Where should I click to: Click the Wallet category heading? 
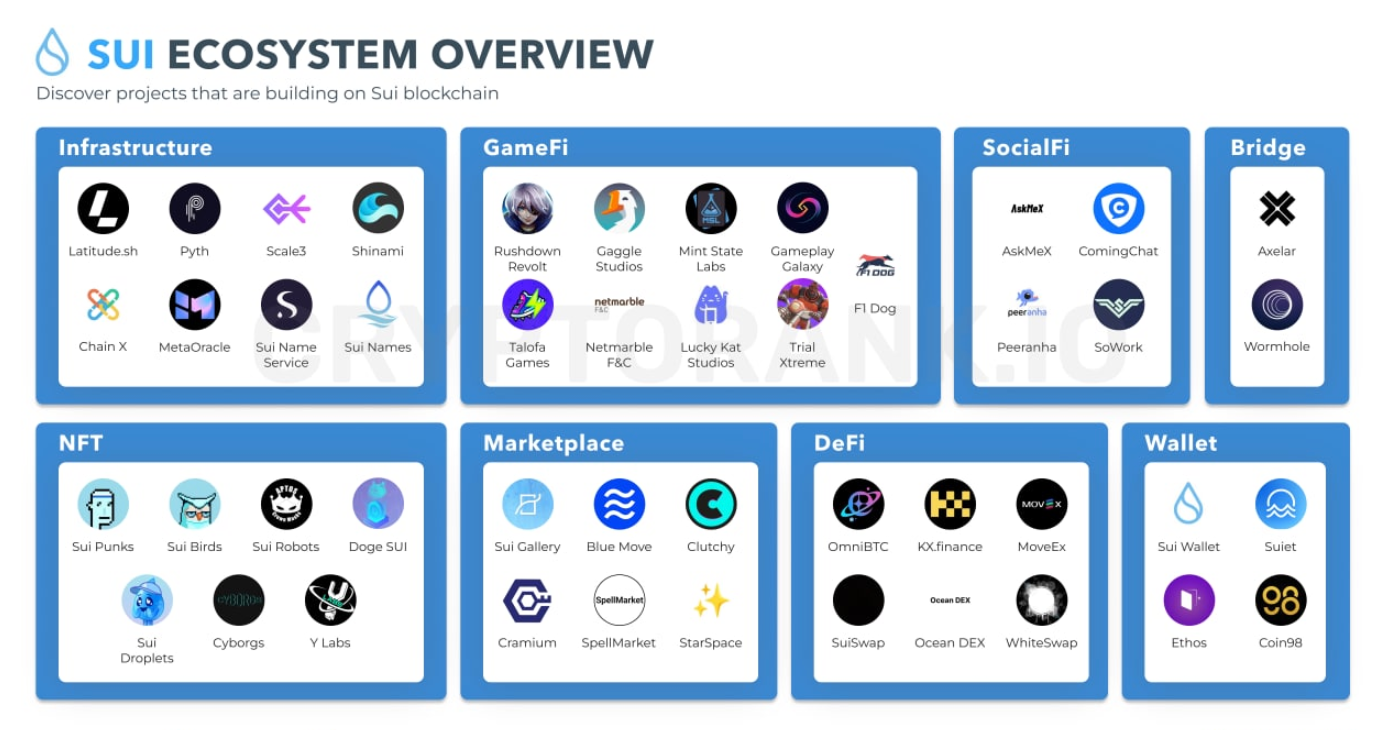click(x=1181, y=443)
